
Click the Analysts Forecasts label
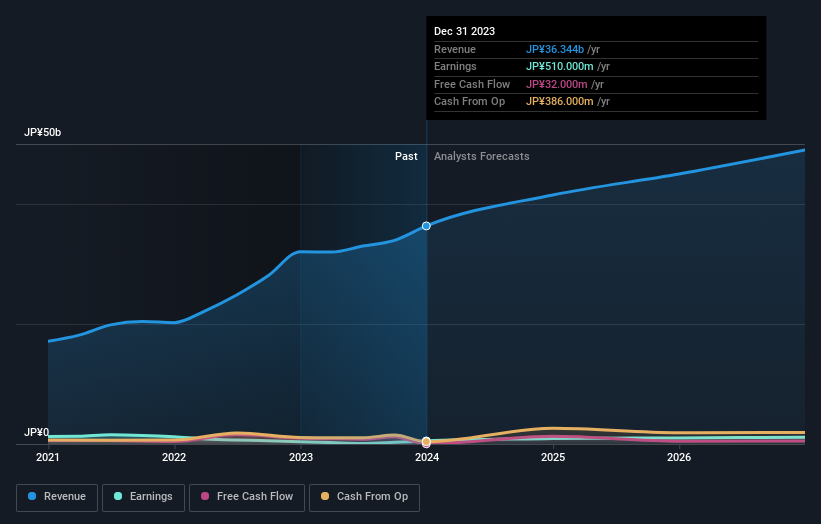(x=482, y=157)
